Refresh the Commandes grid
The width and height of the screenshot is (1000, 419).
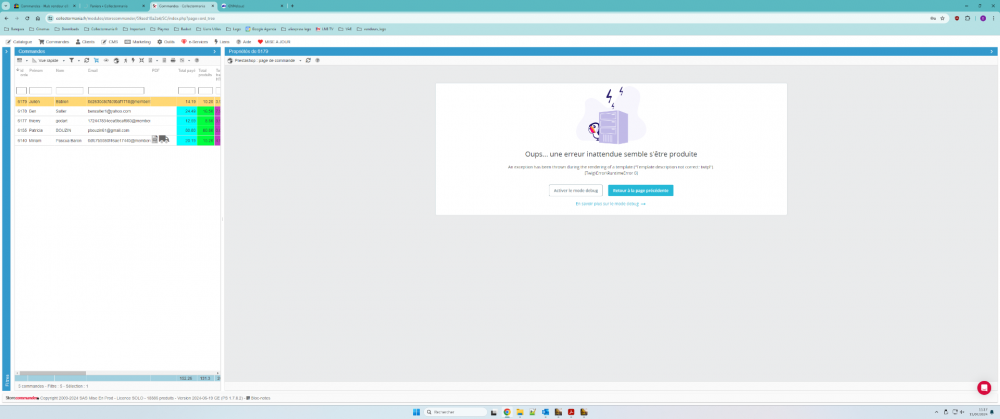(x=87, y=60)
